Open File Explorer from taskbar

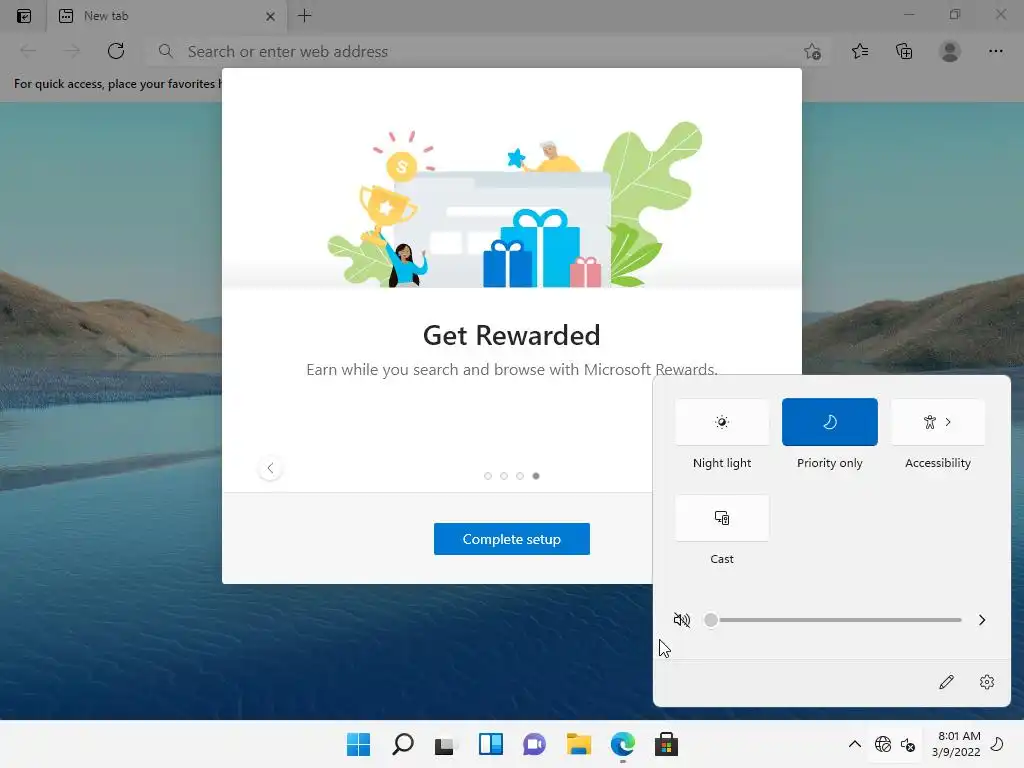(x=579, y=744)
